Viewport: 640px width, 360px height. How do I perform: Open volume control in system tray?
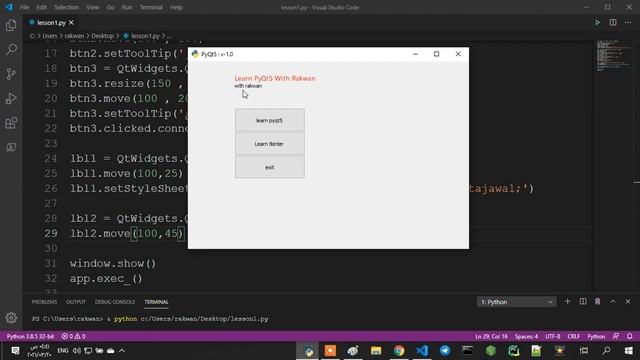(x=77, y=351)
